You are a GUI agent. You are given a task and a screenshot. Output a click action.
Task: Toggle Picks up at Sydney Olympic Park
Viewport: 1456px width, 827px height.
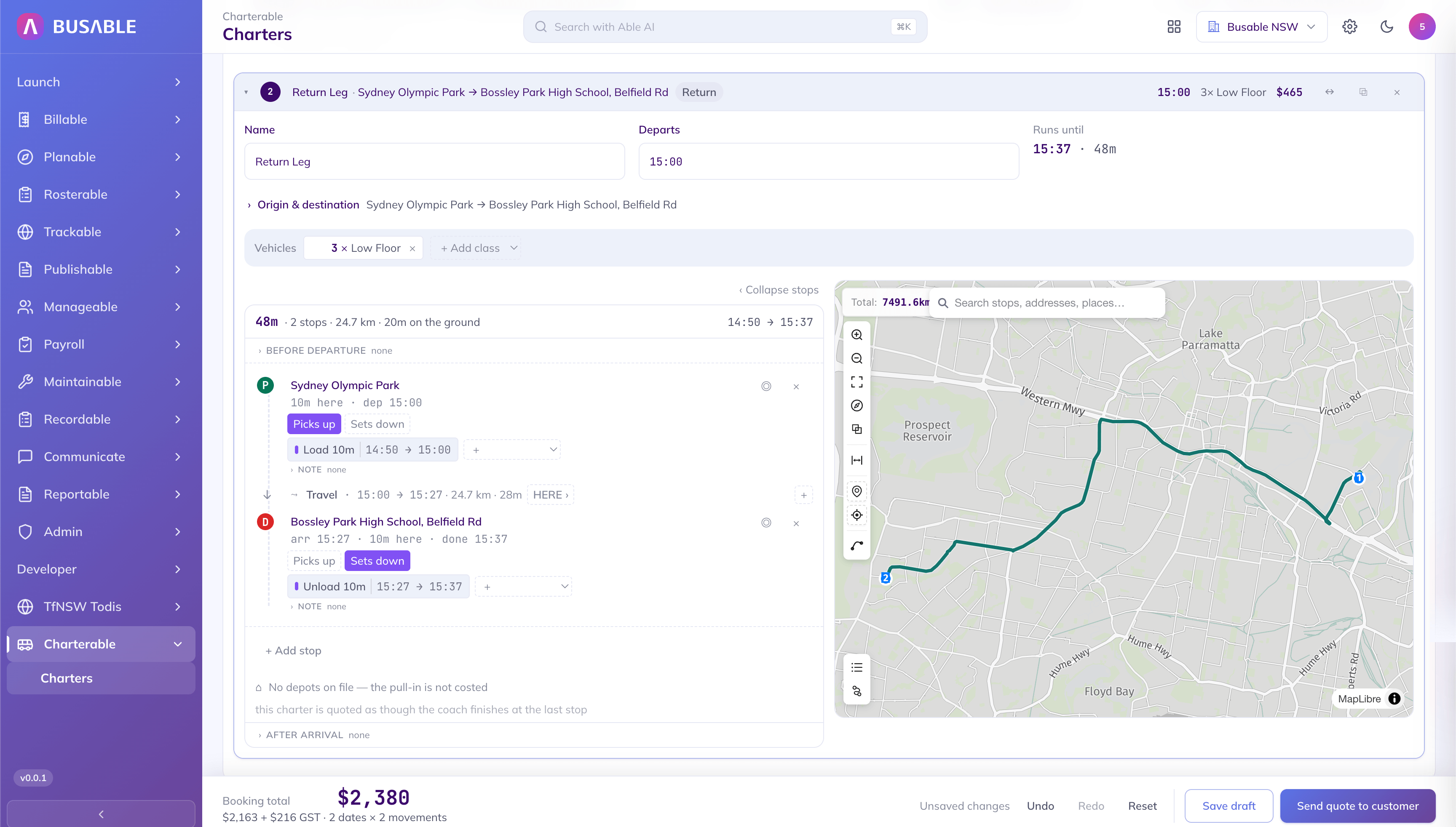(x=314, y=424)
